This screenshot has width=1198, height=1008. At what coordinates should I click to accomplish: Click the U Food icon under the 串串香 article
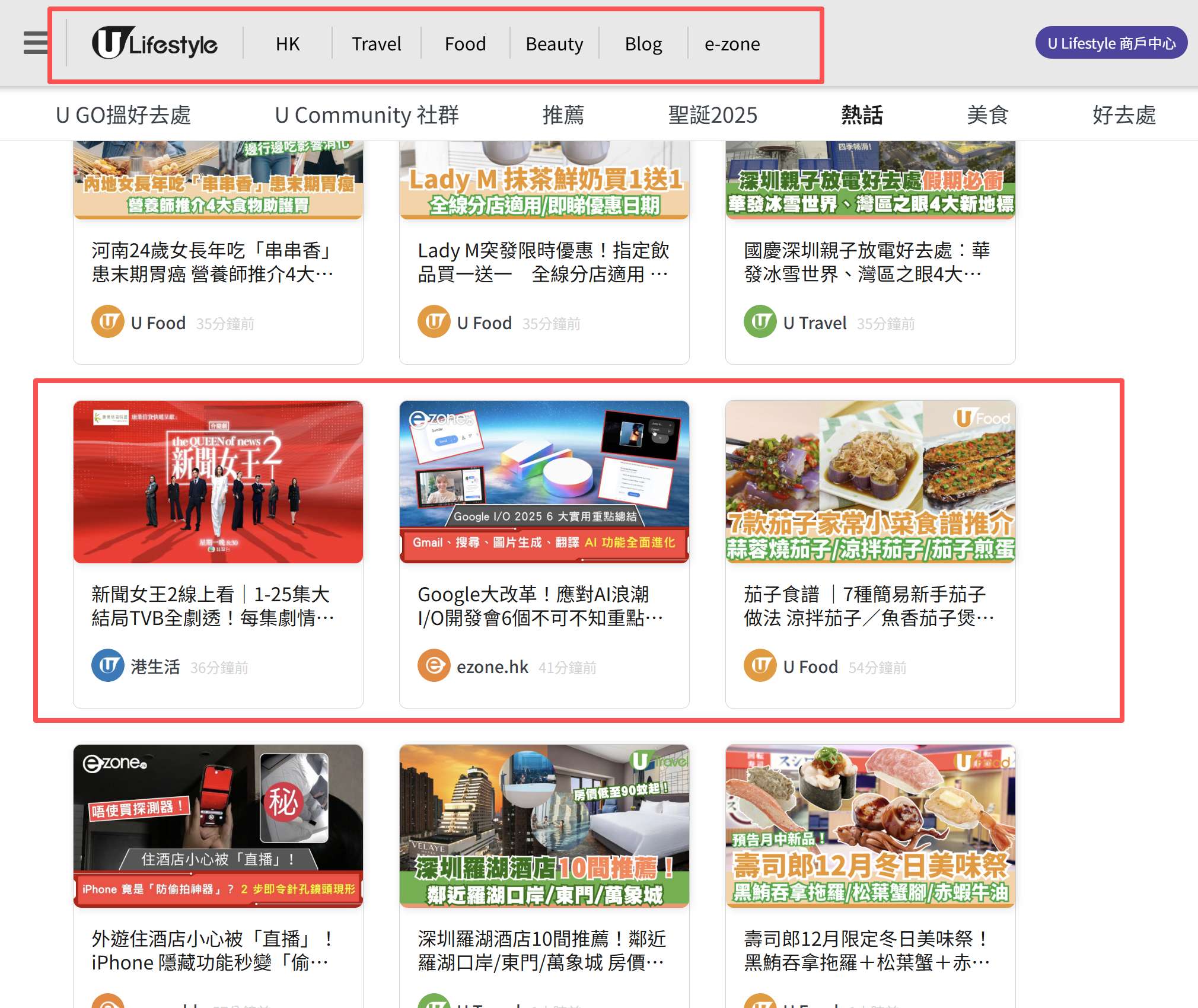pyautogui.click(x=108, y=322)
